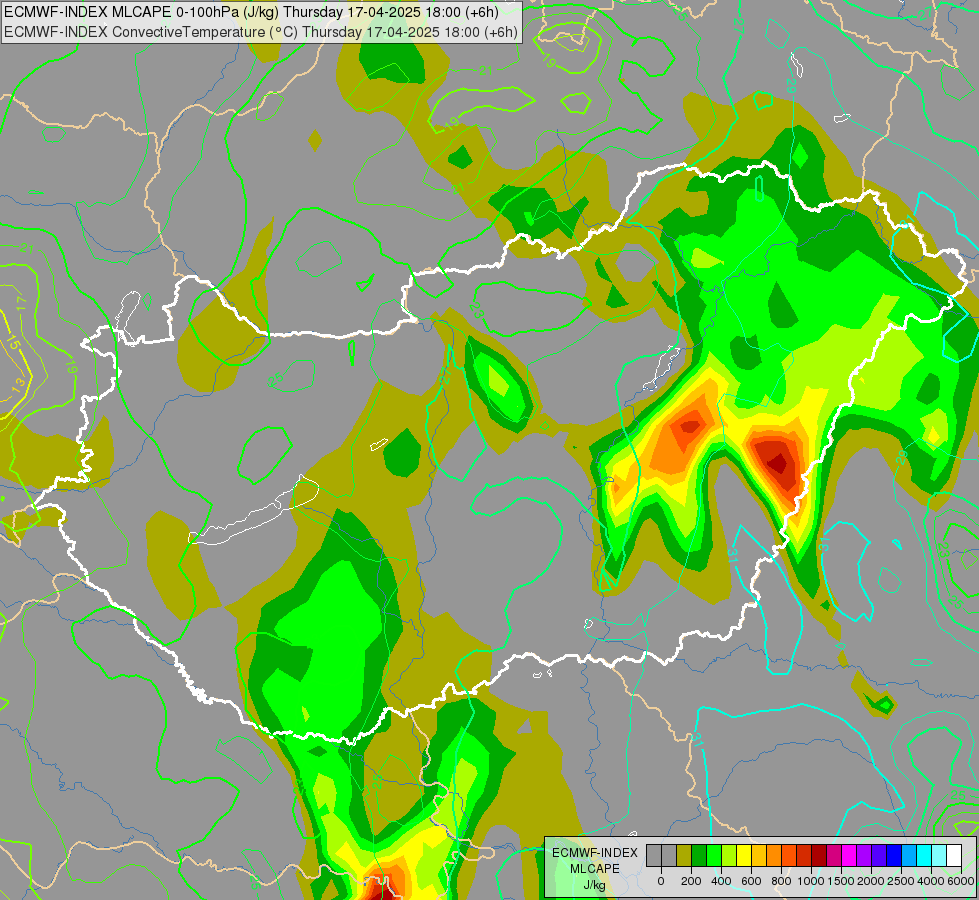Click the orange legend swatch before 800
The image size is (979, 900).
(774, 856)
